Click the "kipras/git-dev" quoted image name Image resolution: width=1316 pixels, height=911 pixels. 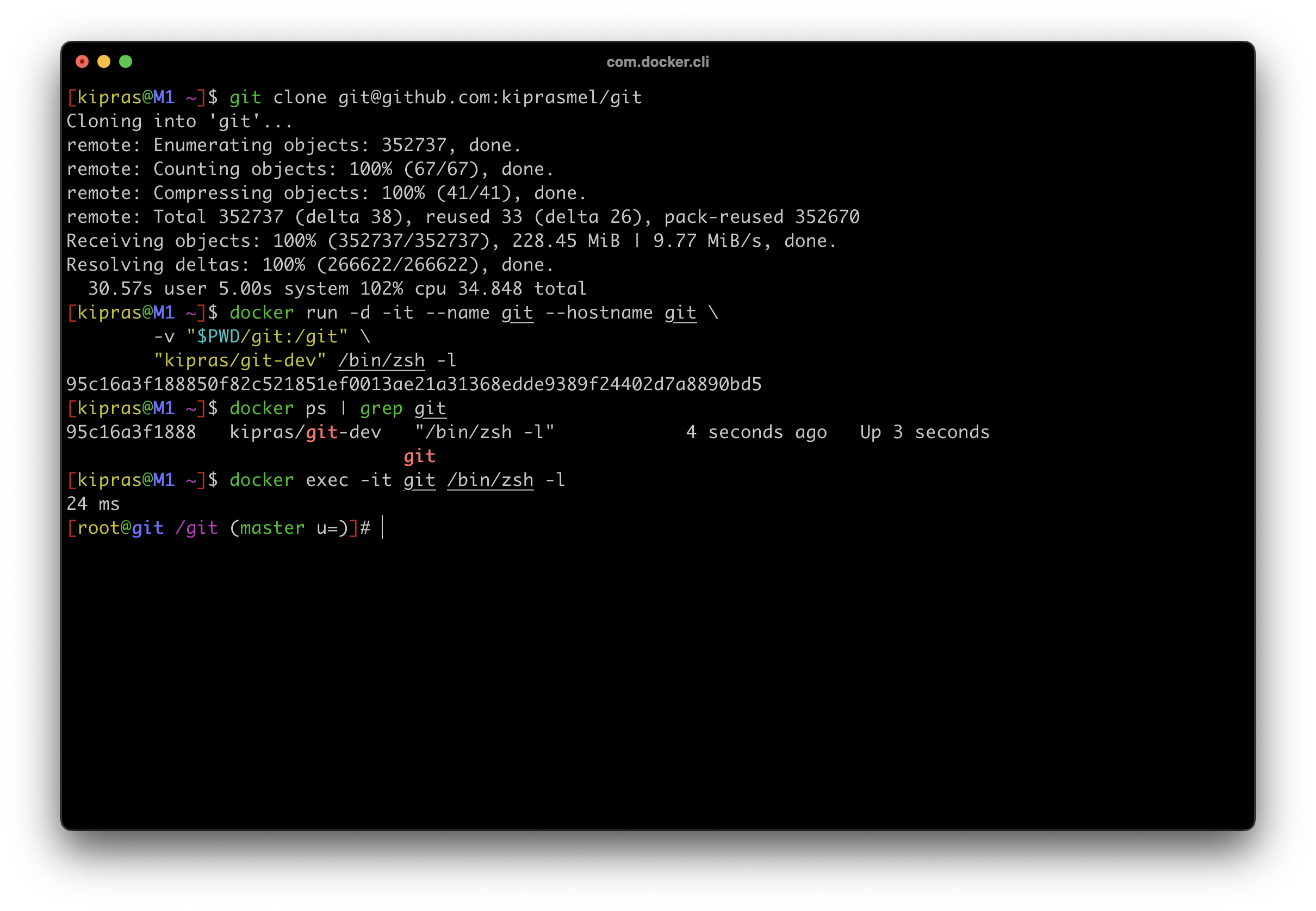[240, 361]
